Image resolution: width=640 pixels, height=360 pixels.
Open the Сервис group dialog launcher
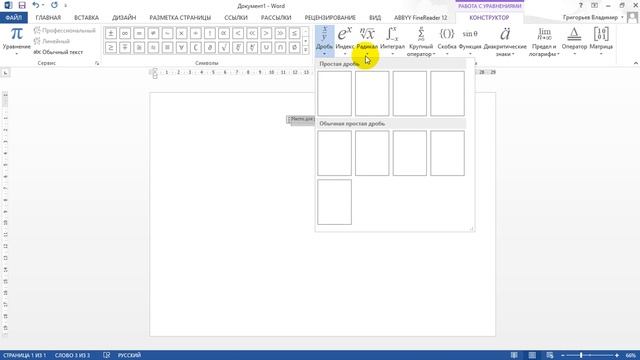click(97, 63)
